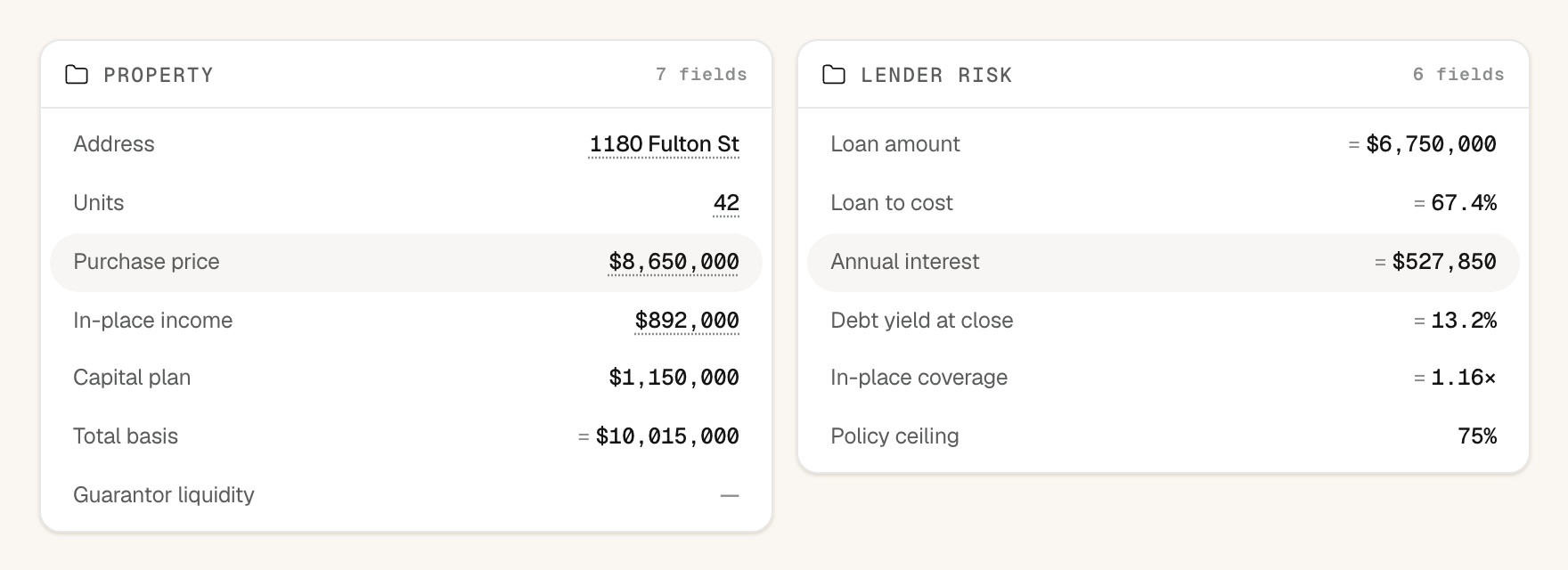Click the empty Guarantor liquidity dash
This screenshot has width=1568, height=570.
pyautogui.click(x=730, y=495)
